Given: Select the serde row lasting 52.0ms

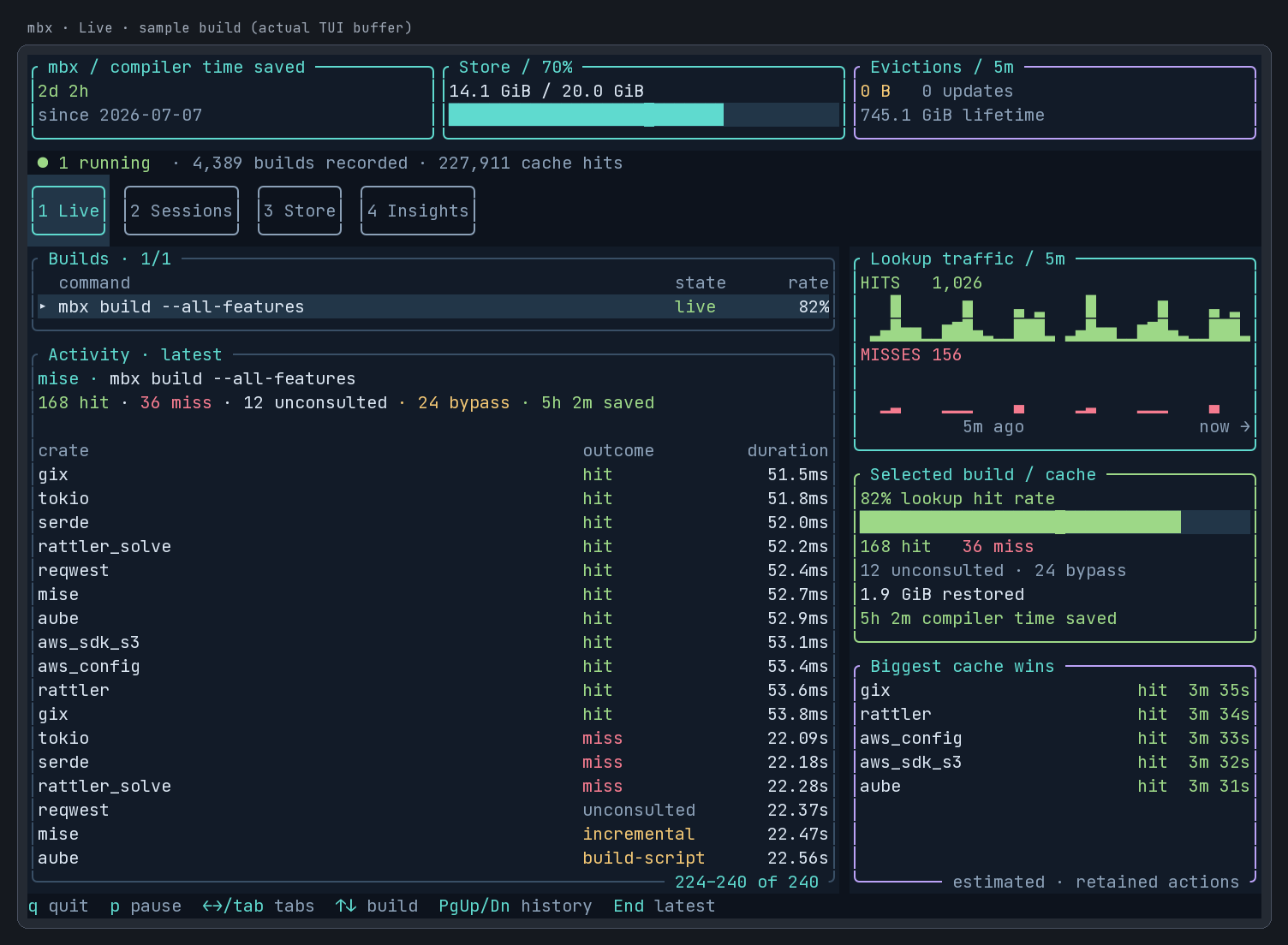Looking at the screenshot, I should pyautogui.click(x=433, y=522).
